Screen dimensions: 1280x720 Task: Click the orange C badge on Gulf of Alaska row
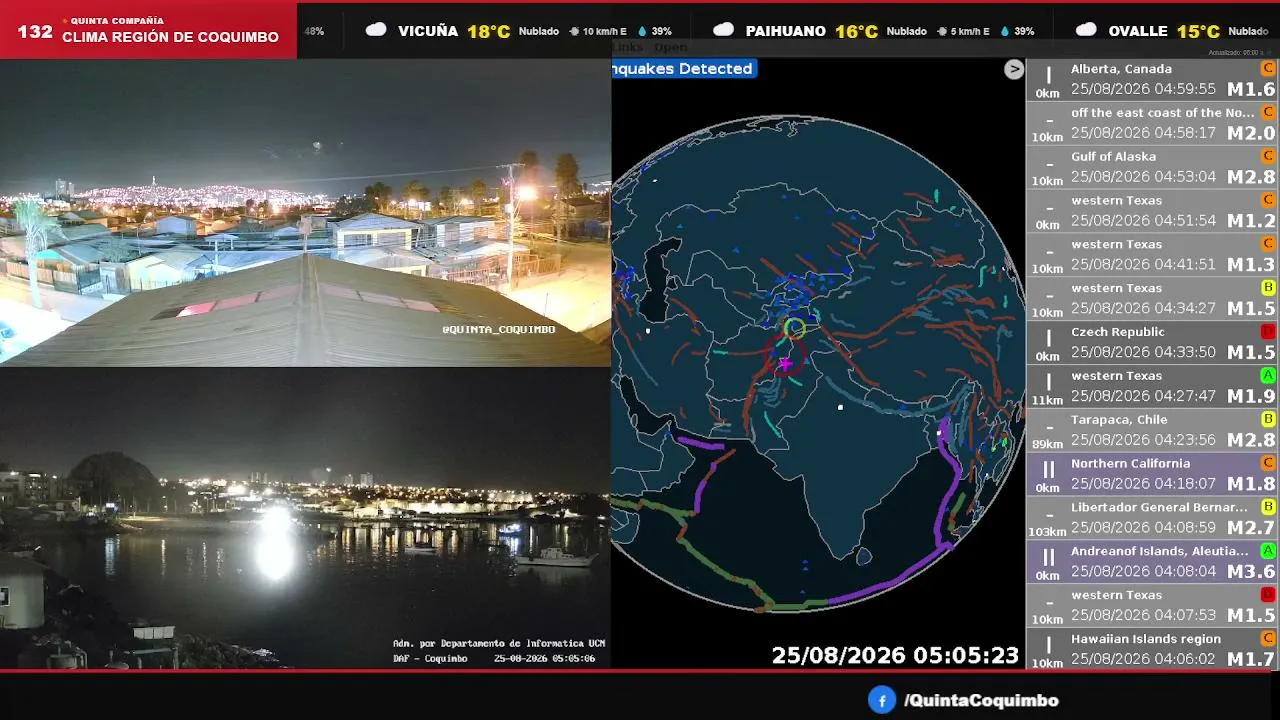pyautogui.click(x=1268, y=156)
